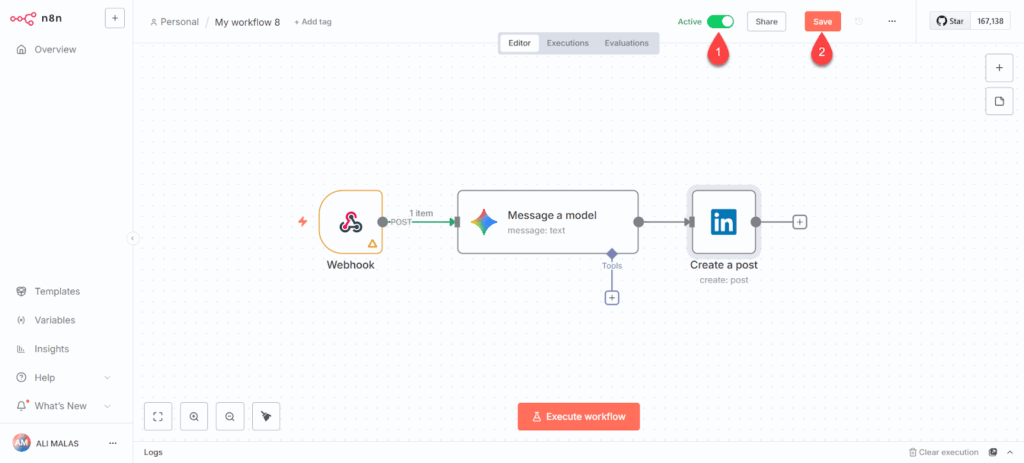Switch to the Evaluations tab
1024x463 pixels.
tap(626, 43)
